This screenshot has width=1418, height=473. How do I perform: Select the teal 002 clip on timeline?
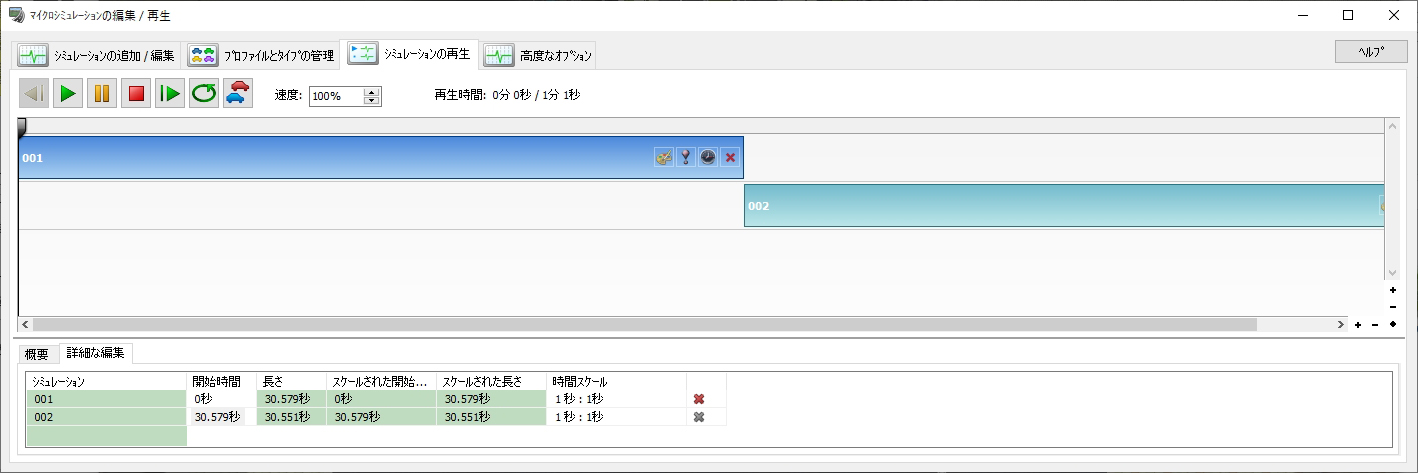[1064, 205]
